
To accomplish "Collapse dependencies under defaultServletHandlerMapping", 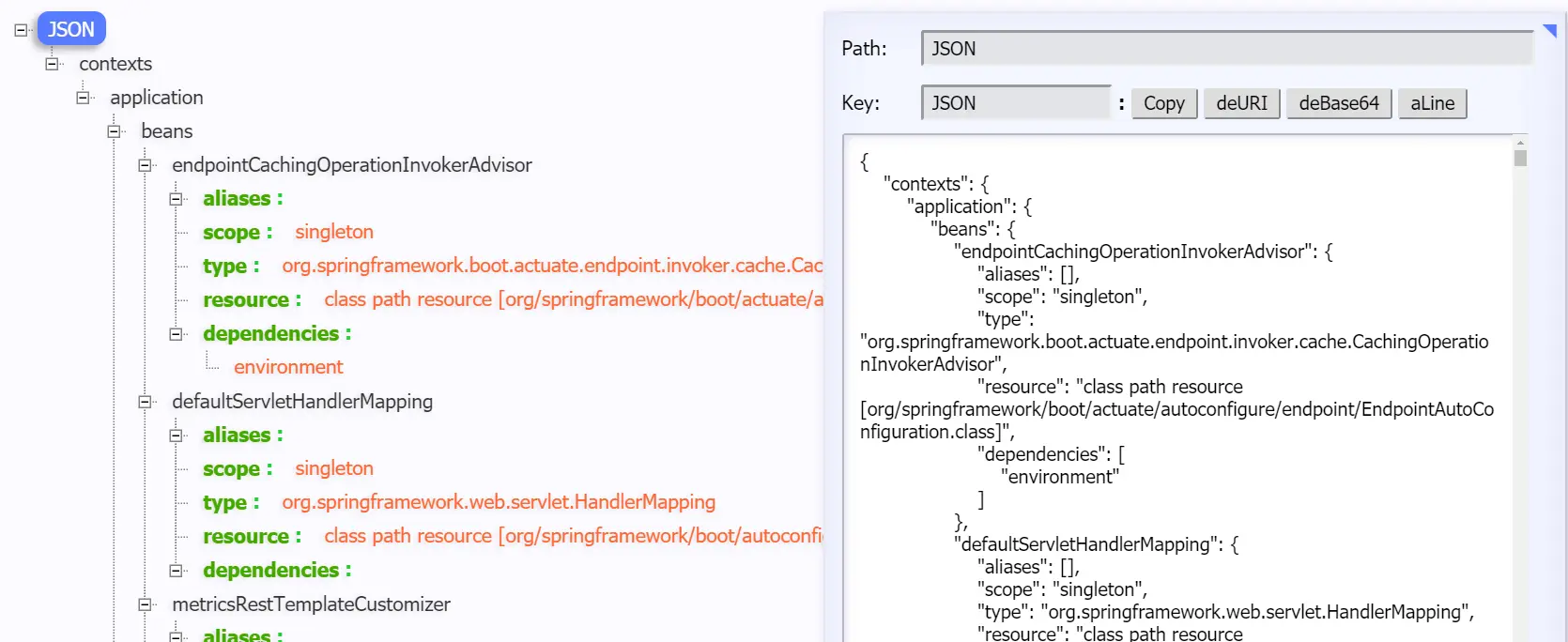I will [x=176, y=571].
